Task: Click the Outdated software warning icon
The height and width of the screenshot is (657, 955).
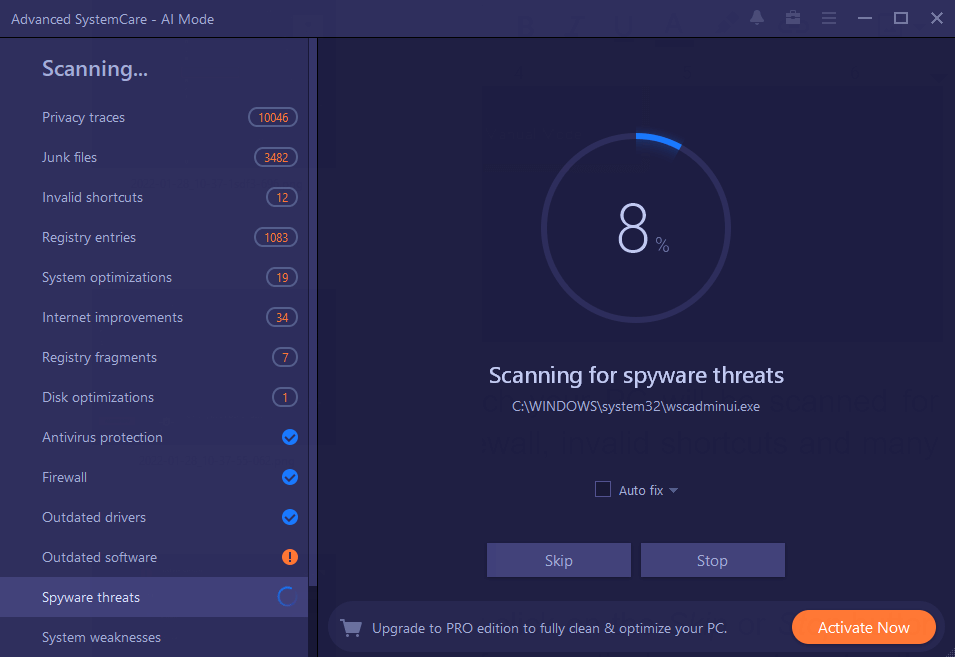Action: coord(290,557)
